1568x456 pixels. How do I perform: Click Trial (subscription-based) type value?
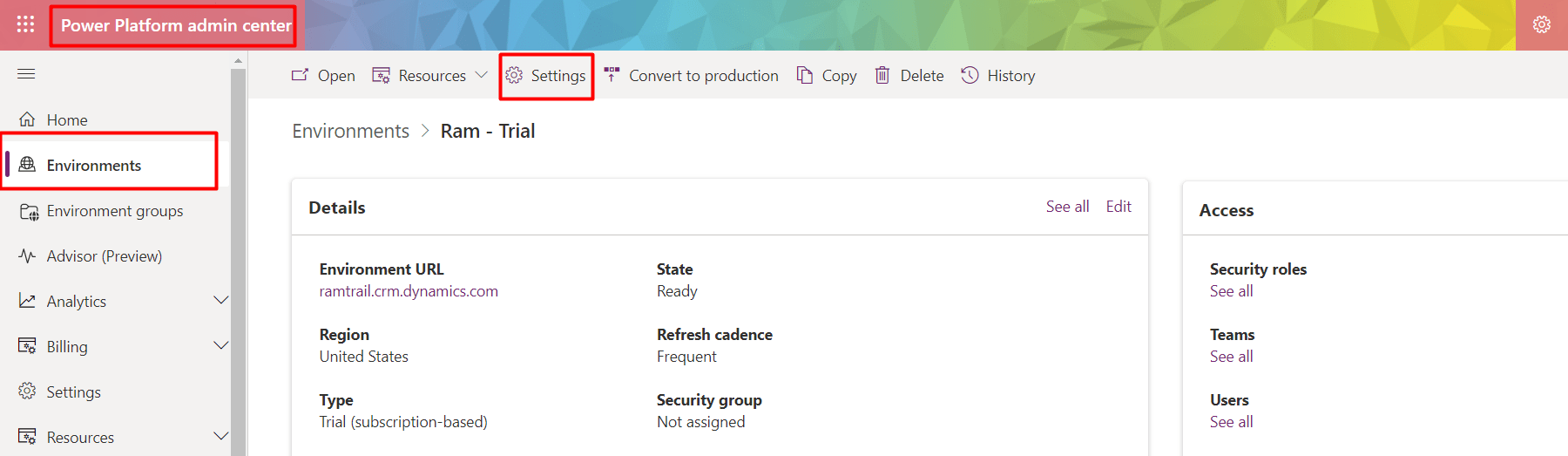coord(403,422)
